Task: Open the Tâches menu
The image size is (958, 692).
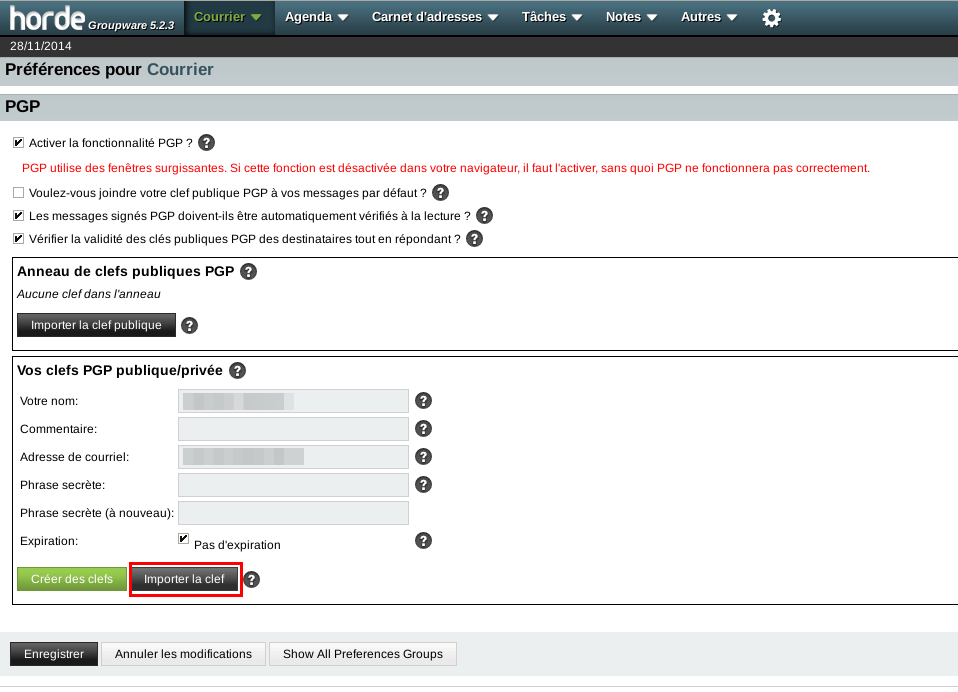Action: pos(551,17)
